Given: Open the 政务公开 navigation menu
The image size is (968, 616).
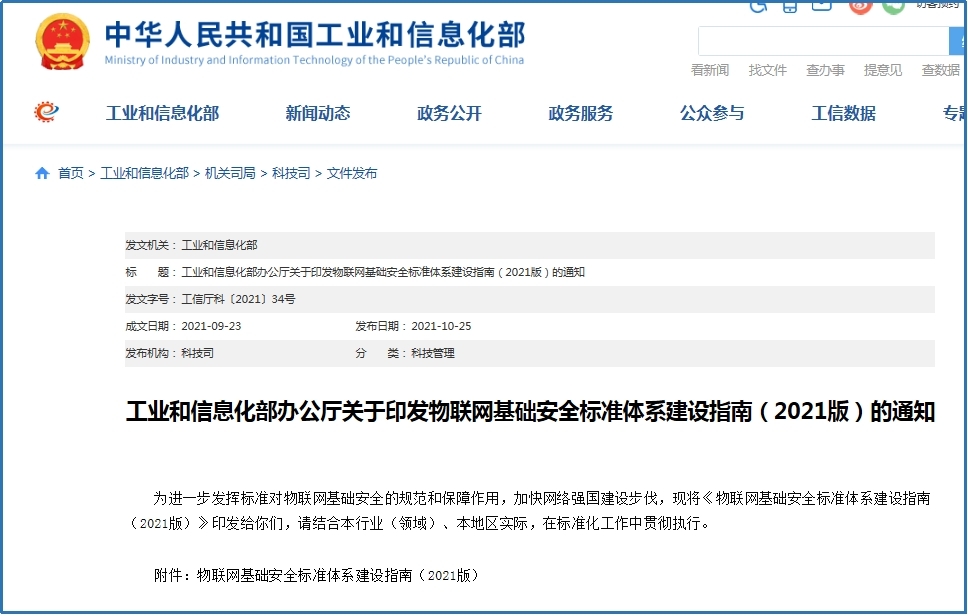Looking at the screenshot, I should click(x=449, y=114).
